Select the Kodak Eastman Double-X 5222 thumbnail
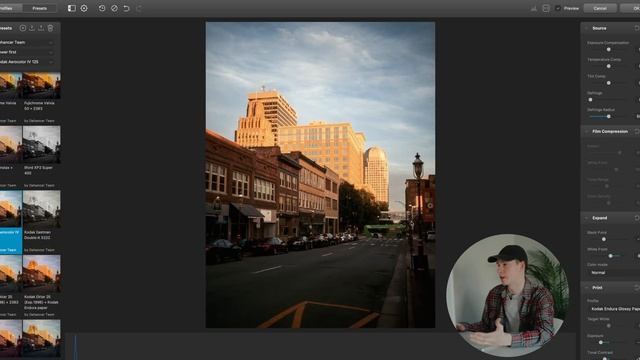This screenshot has height=360, width=640. [x=42, y=209]
